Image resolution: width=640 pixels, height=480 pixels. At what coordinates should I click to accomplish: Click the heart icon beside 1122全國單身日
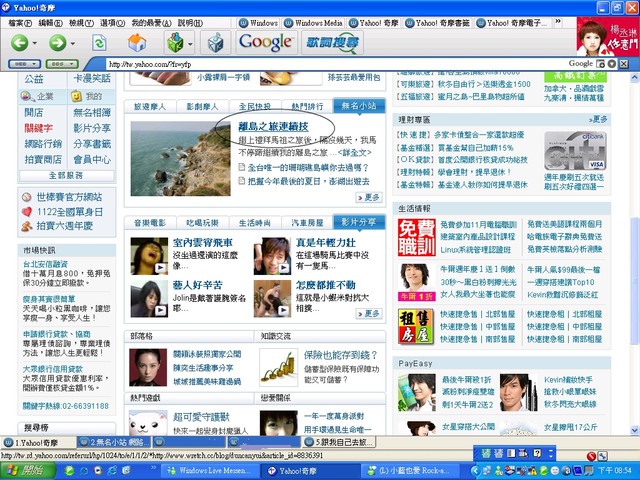27,211
